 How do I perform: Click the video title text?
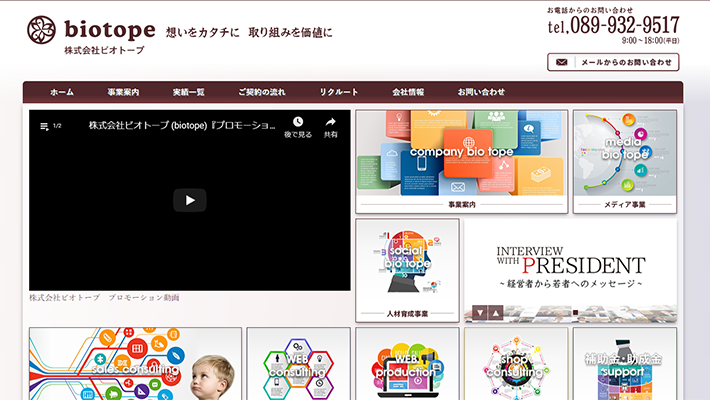click(182, 125)
